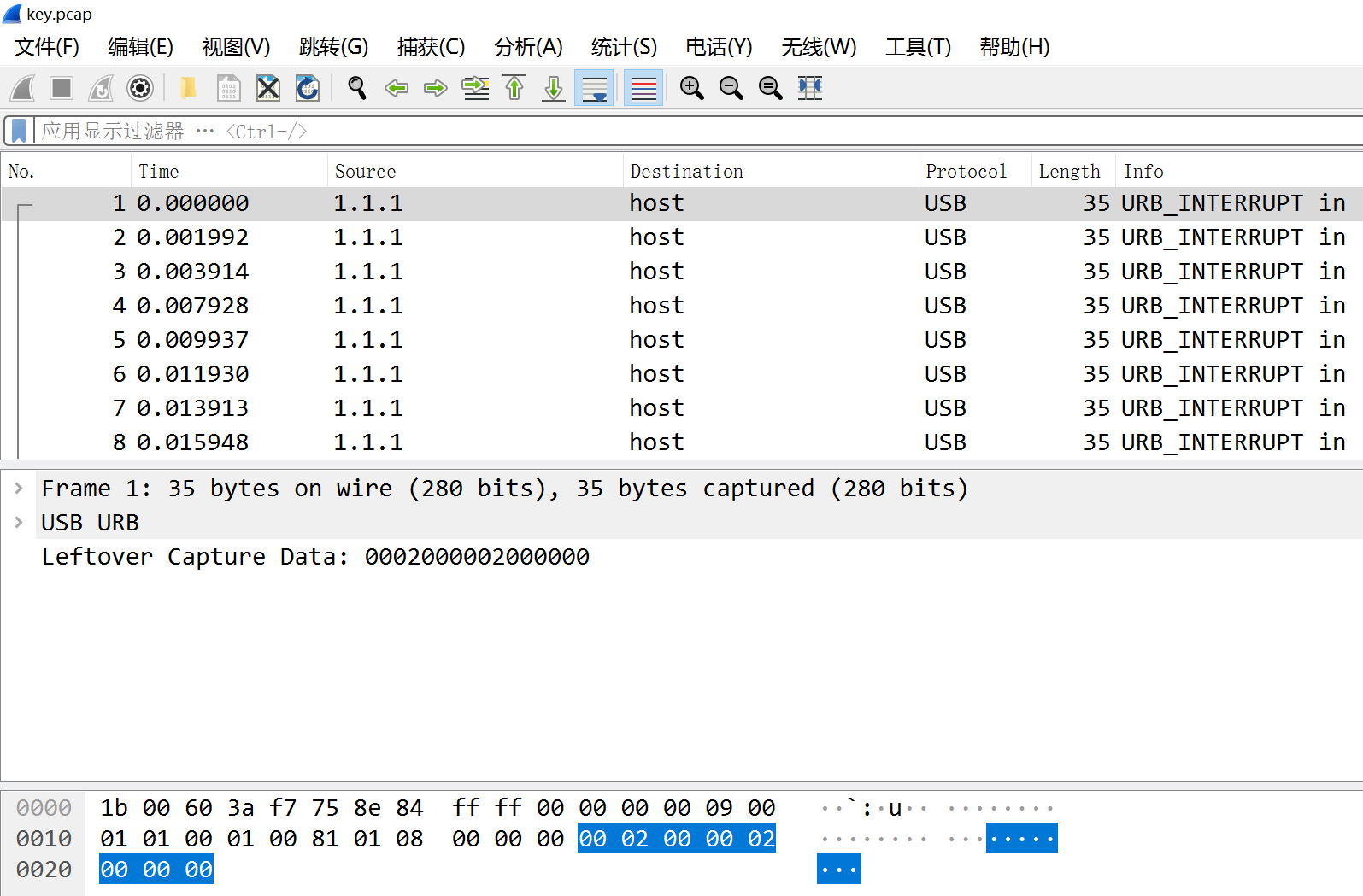Expand the USB URB tree row

click(x=19, y=523)
